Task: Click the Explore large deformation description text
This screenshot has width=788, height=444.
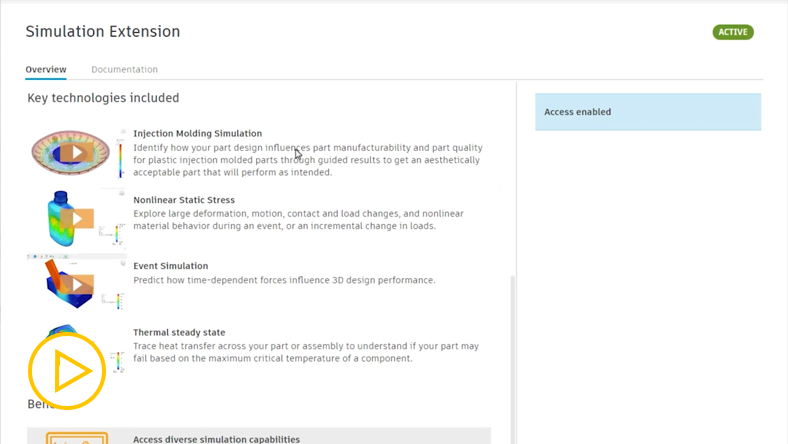Action: (x=299, y=220)
